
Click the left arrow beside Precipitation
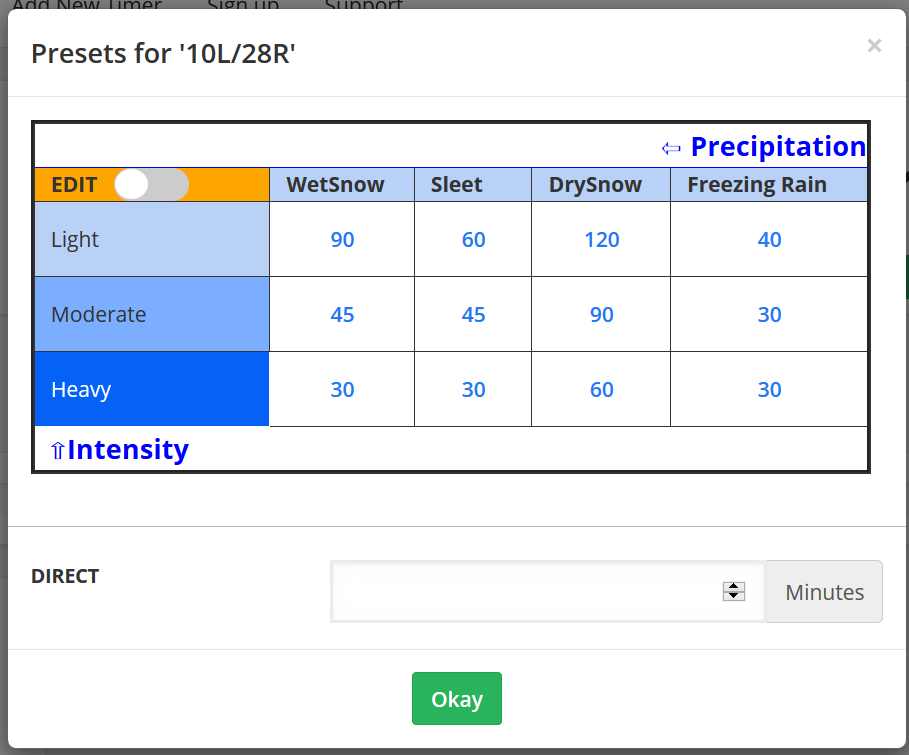pyautogui.click(x=671, y=148)
